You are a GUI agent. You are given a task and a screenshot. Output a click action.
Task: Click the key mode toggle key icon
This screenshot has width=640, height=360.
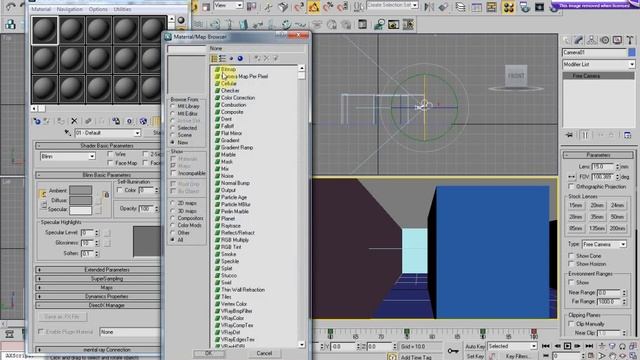(453, 350)
